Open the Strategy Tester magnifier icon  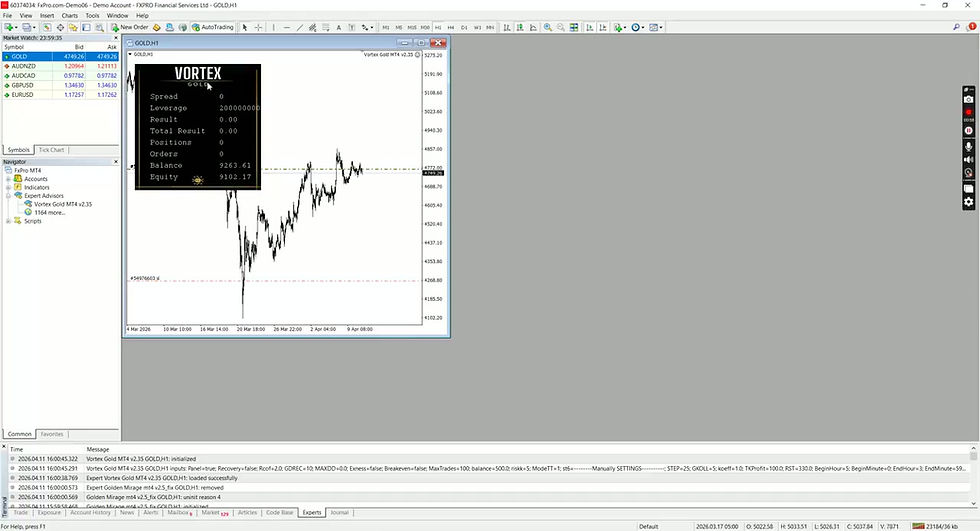pos(99,27)
